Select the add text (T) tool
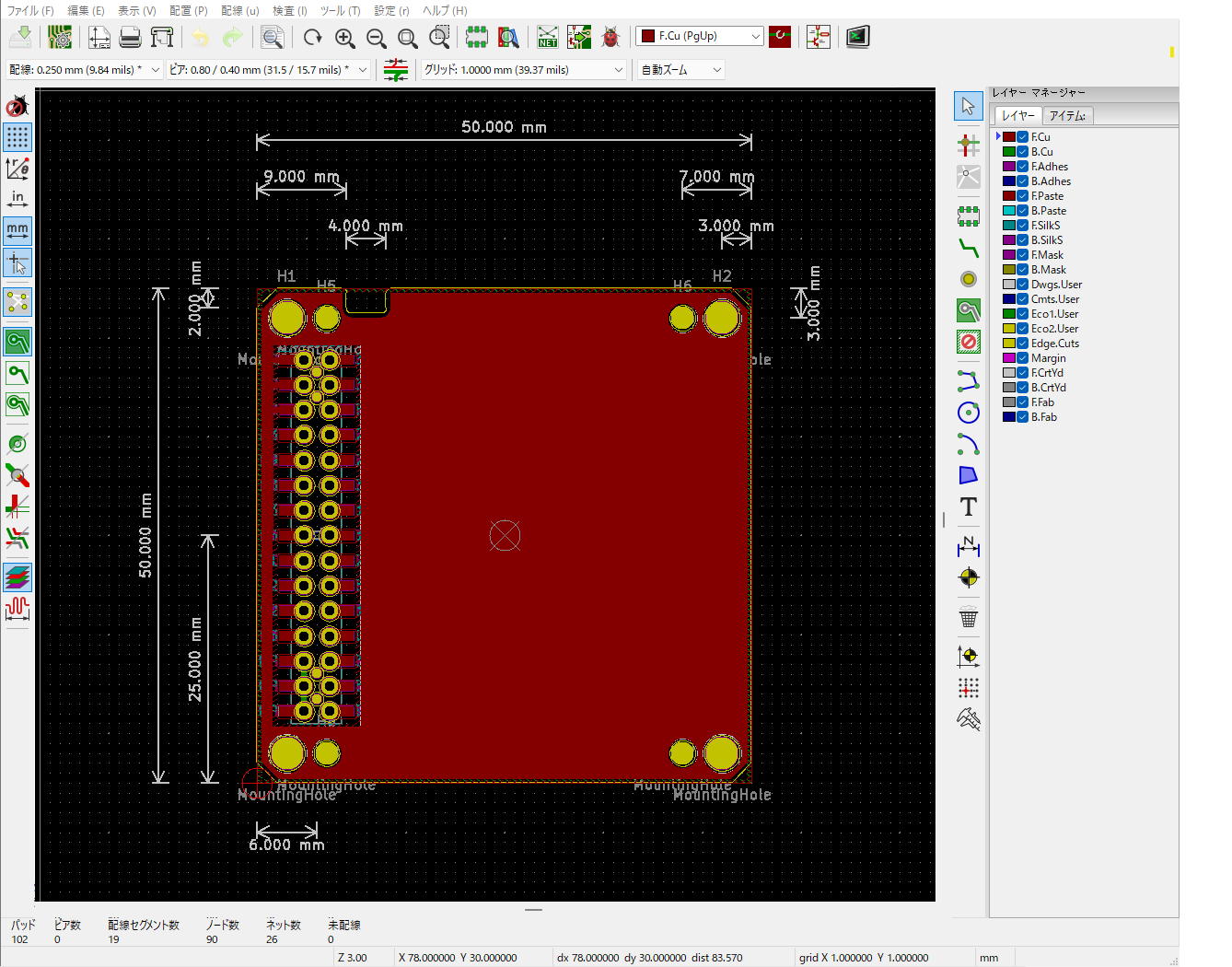This screenshot has width=1232, height=967. (x=968, y=507)
